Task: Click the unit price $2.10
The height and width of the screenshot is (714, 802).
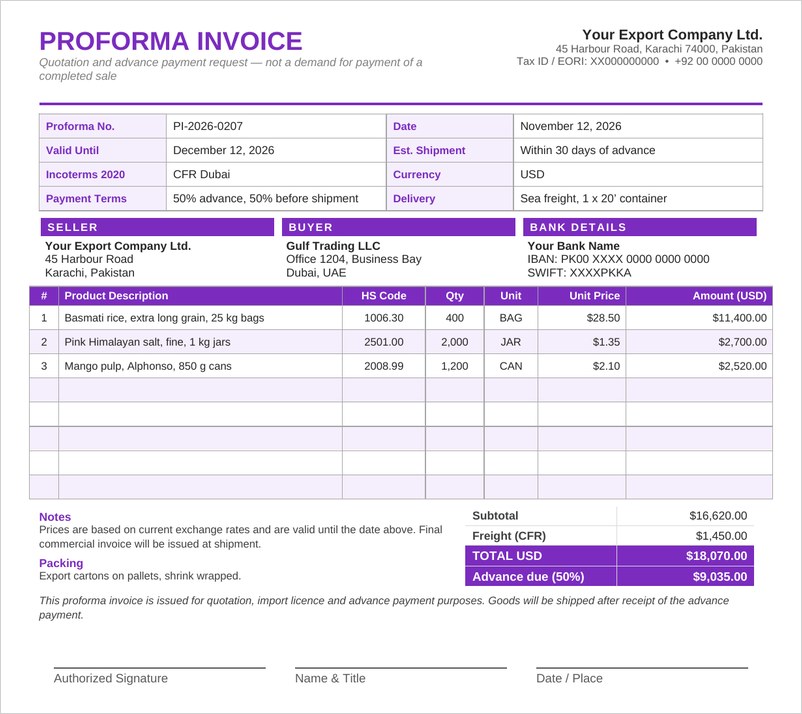Action: (x=606, y=366)
